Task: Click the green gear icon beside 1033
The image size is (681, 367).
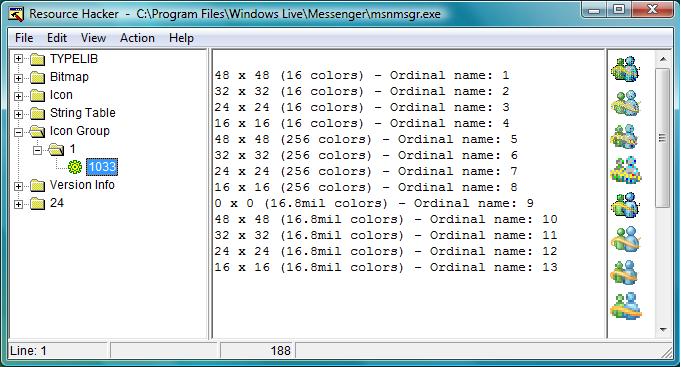Action: (x=75, y=167)
